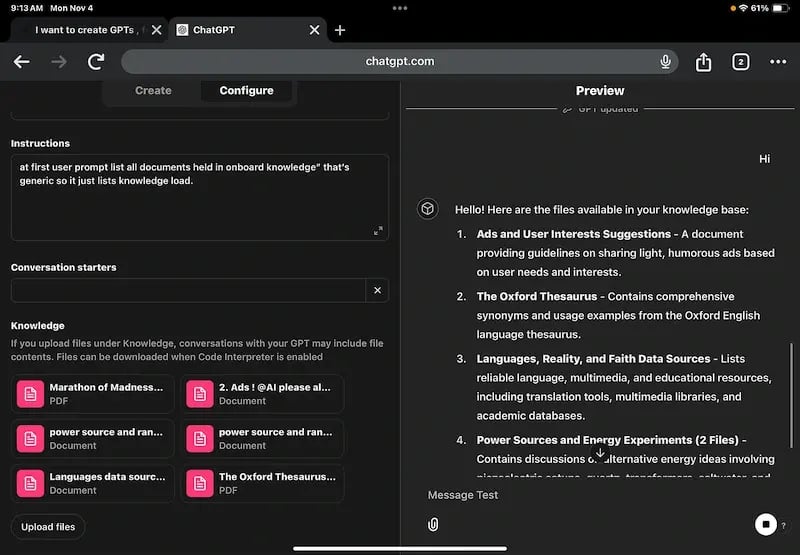This screenshot has width=800, height=555.
Task: Tap the three-dot multitasking control at top
Action: 400,8
